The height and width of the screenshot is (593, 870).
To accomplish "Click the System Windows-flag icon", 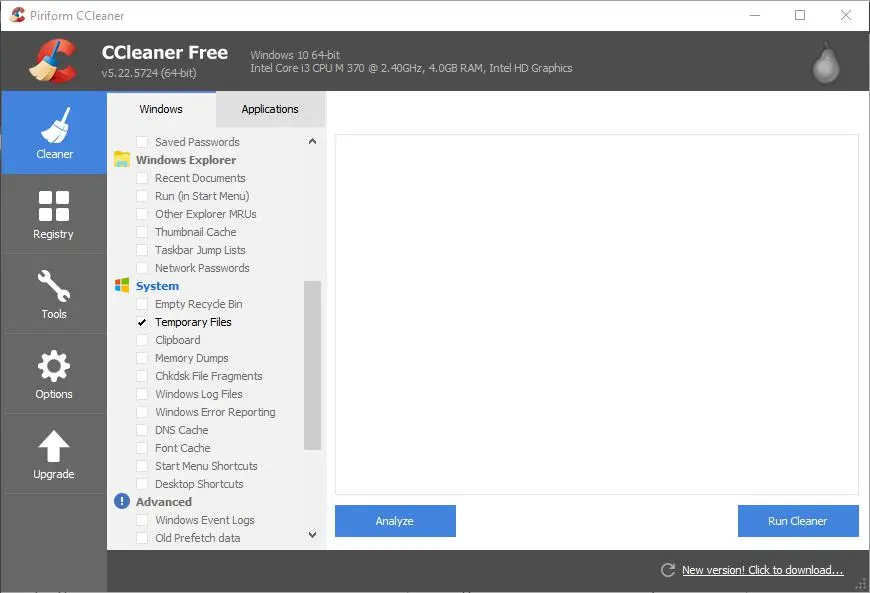I will [x=122, y=286].
